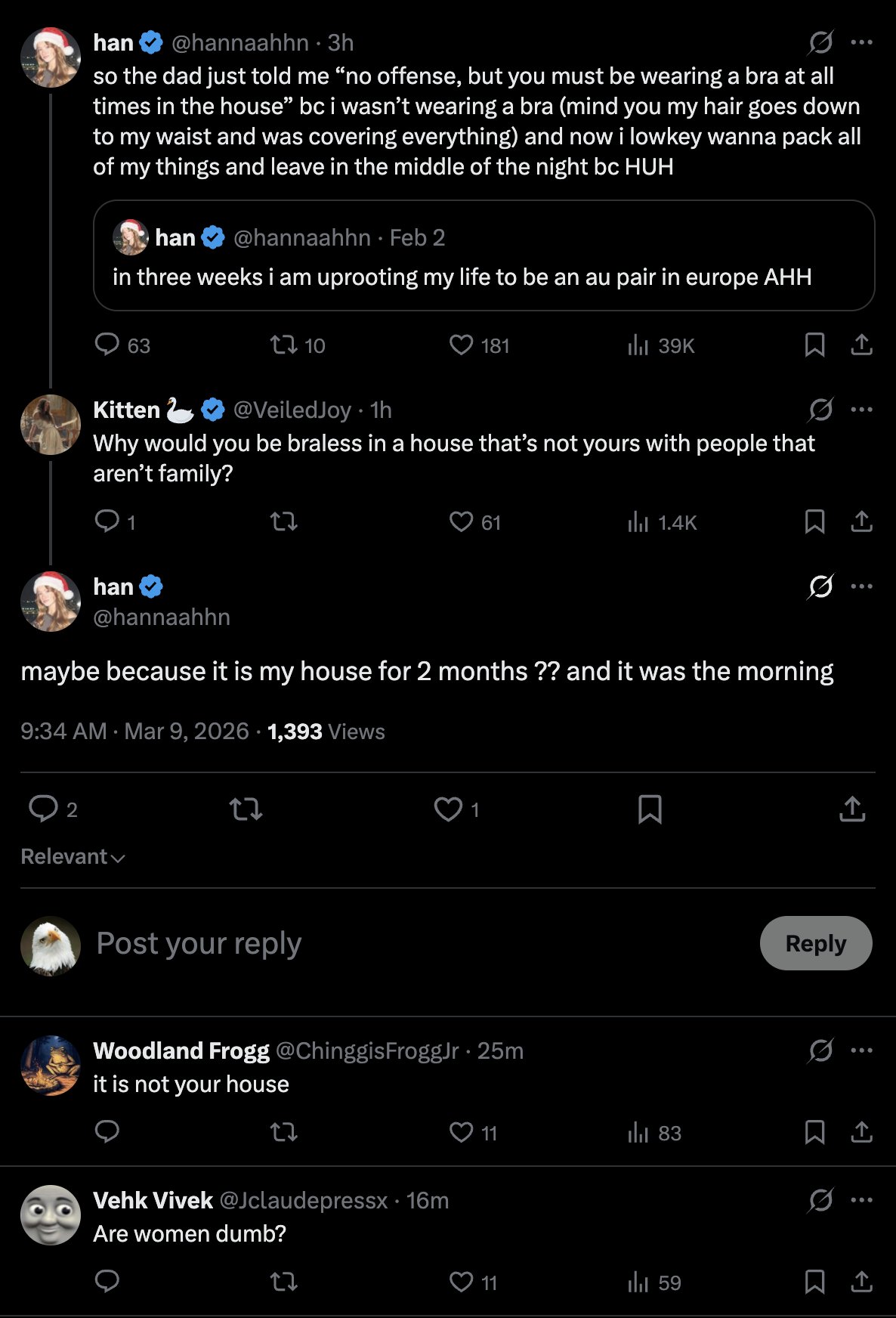Share han's focused post
The image size is (896, 1318).
pos(852,809)
